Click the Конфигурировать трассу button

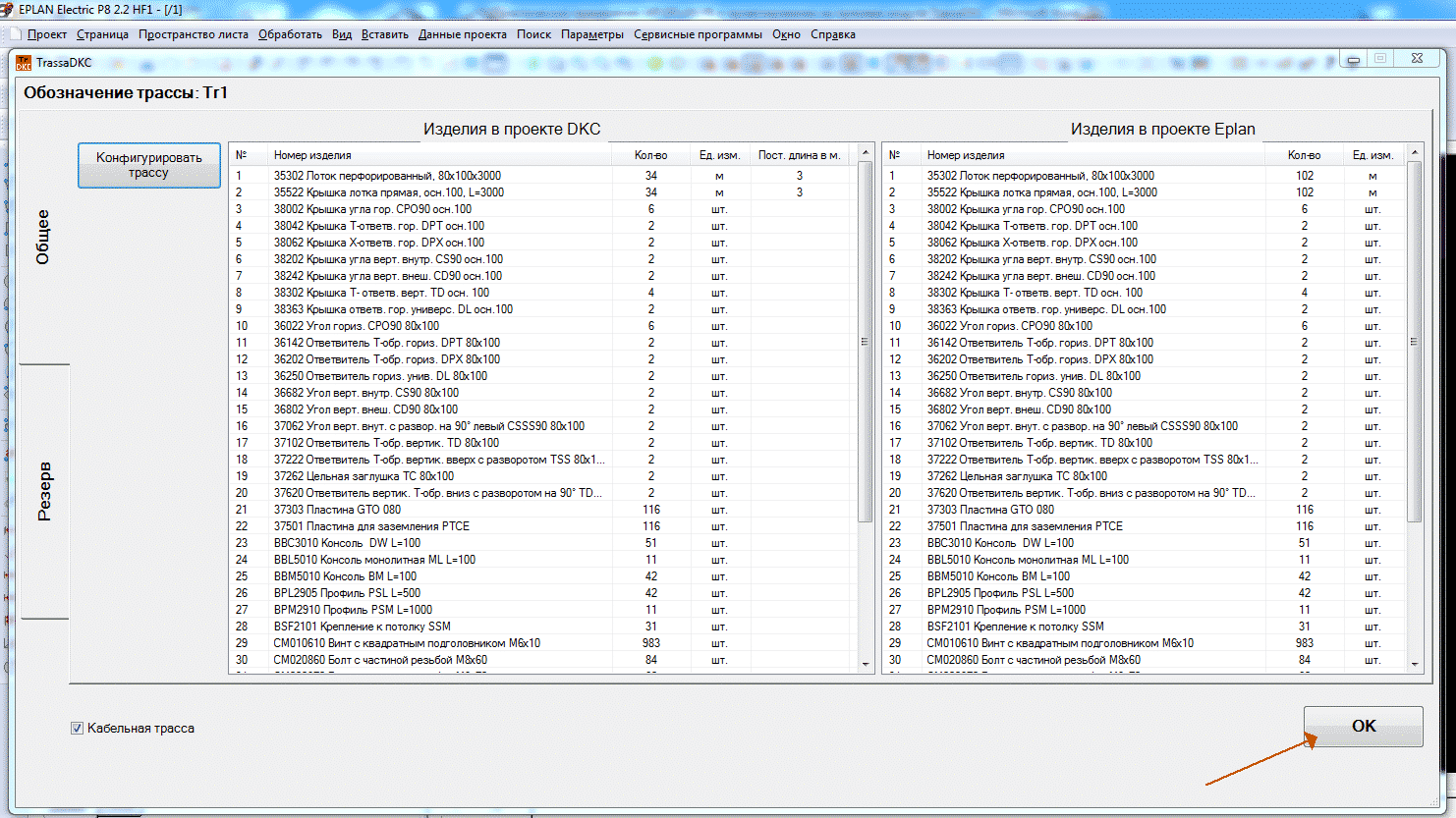[x=148, y=165]
